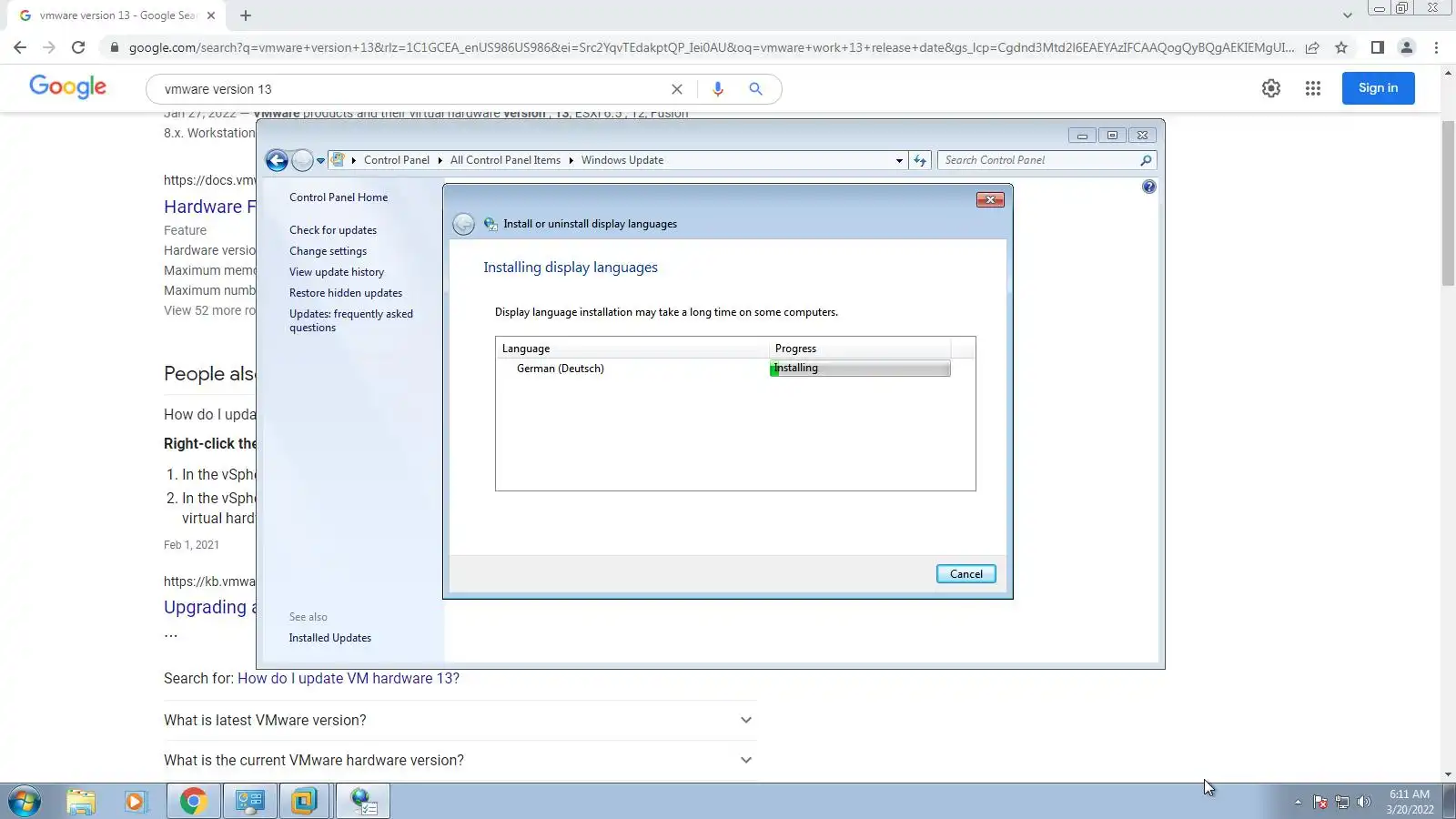
Task: Clear the Google search box text
Action: point(677,89)
